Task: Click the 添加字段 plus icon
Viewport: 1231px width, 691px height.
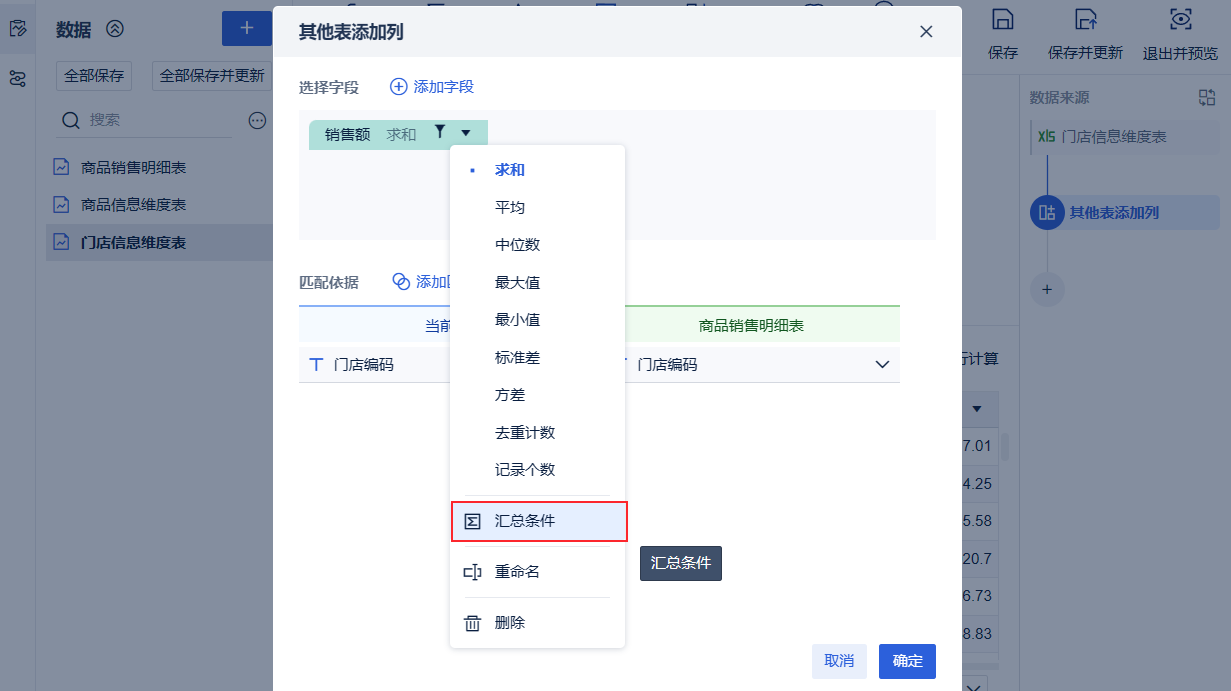Action: 398,87
